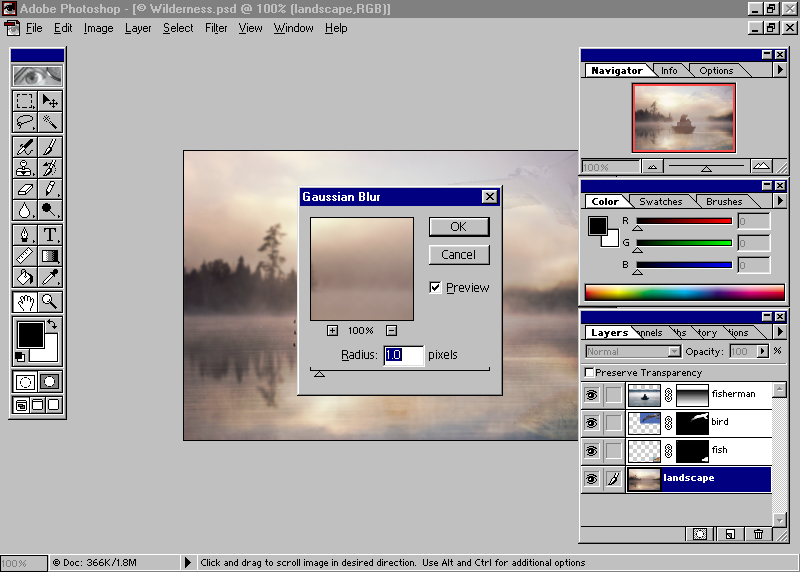Screen dimensions: 800x572
Task: Click the Radius input field
Action: coord(404,355)
